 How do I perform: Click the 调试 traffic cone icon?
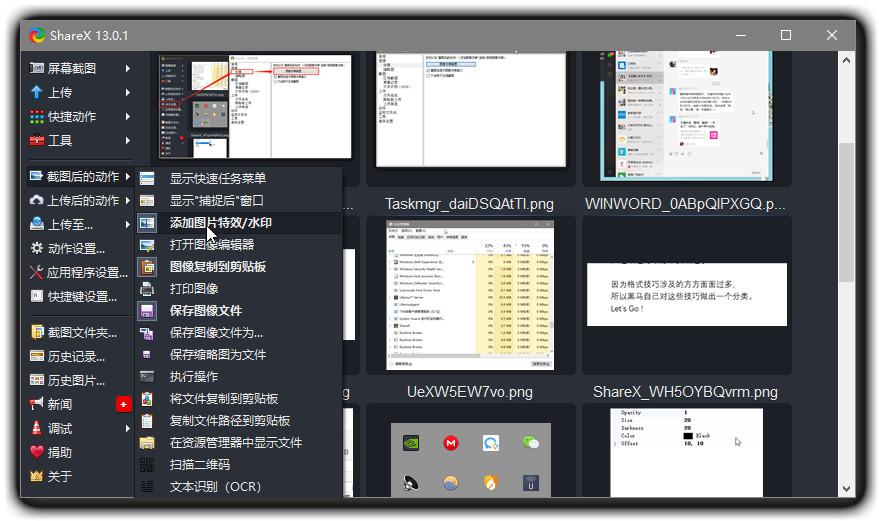click(x=36, y=428)
